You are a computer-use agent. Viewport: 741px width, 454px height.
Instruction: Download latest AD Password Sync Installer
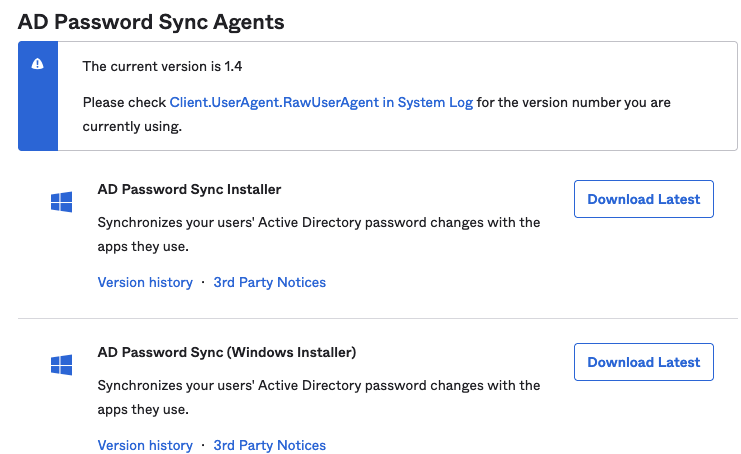[643, 199]
